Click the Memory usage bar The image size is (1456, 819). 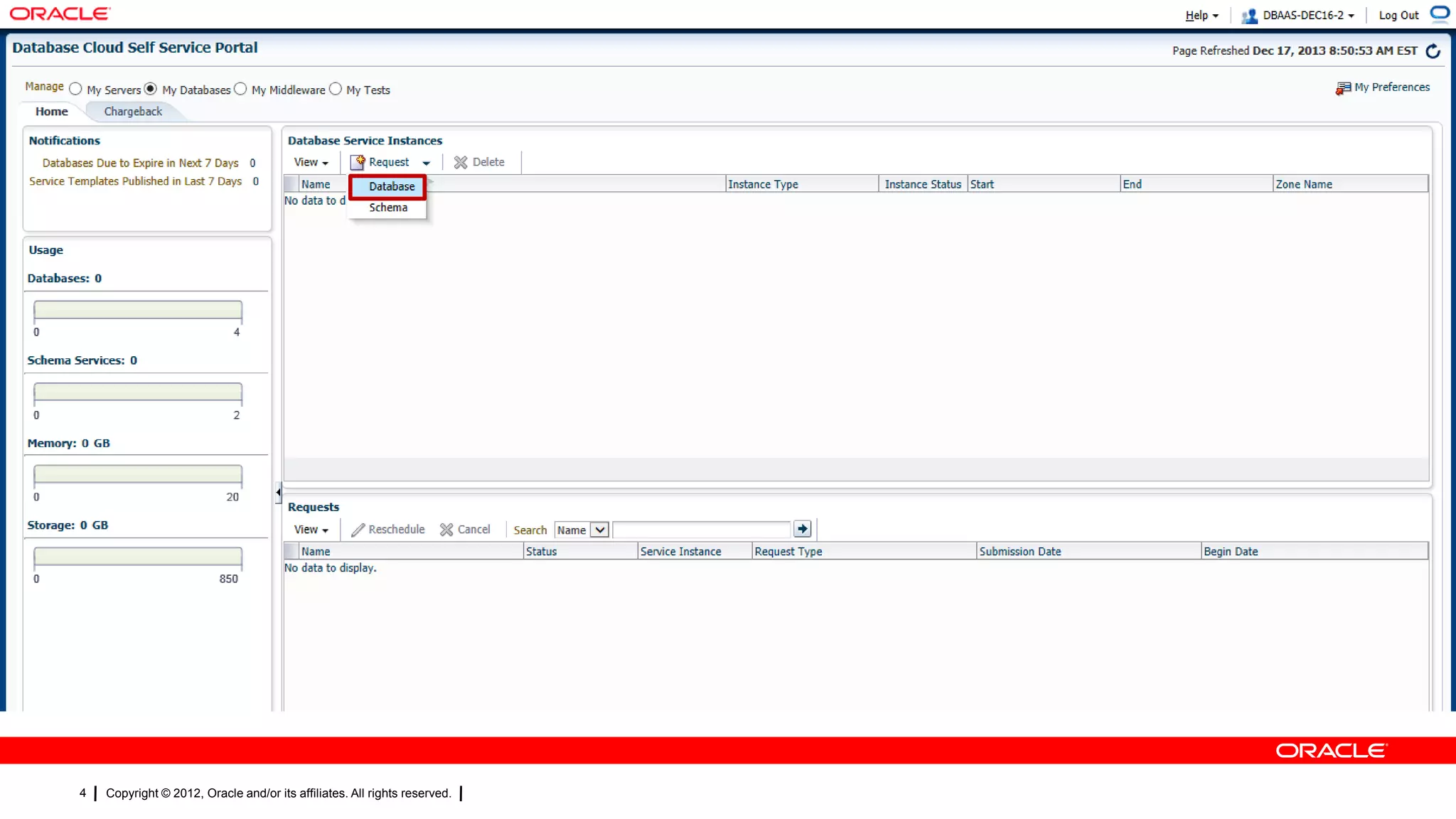point(138,474)
